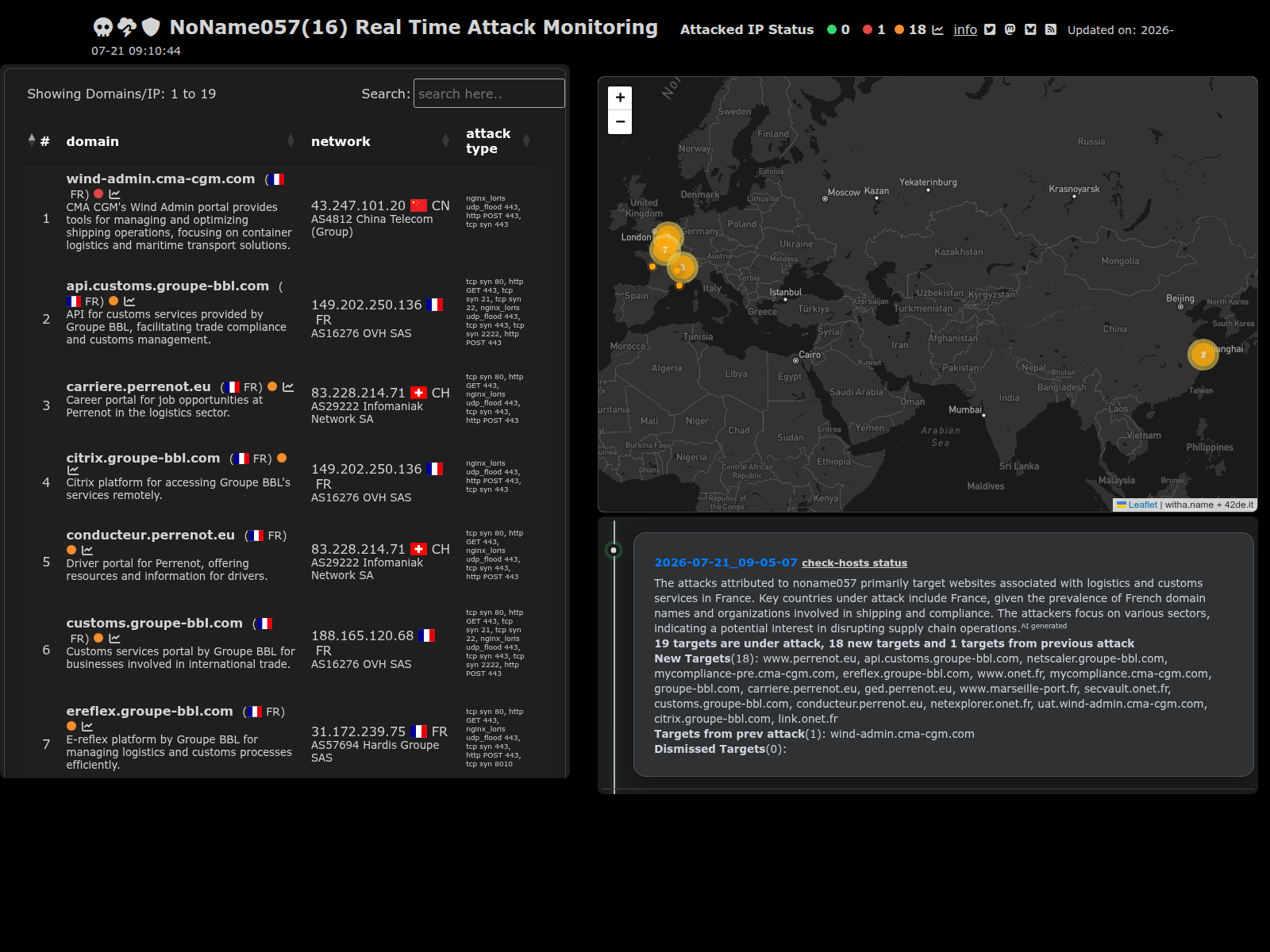Viewport: 1270px width, 952px height.
Task: Zoom in on the attack map
Action: tap(620, 98)
